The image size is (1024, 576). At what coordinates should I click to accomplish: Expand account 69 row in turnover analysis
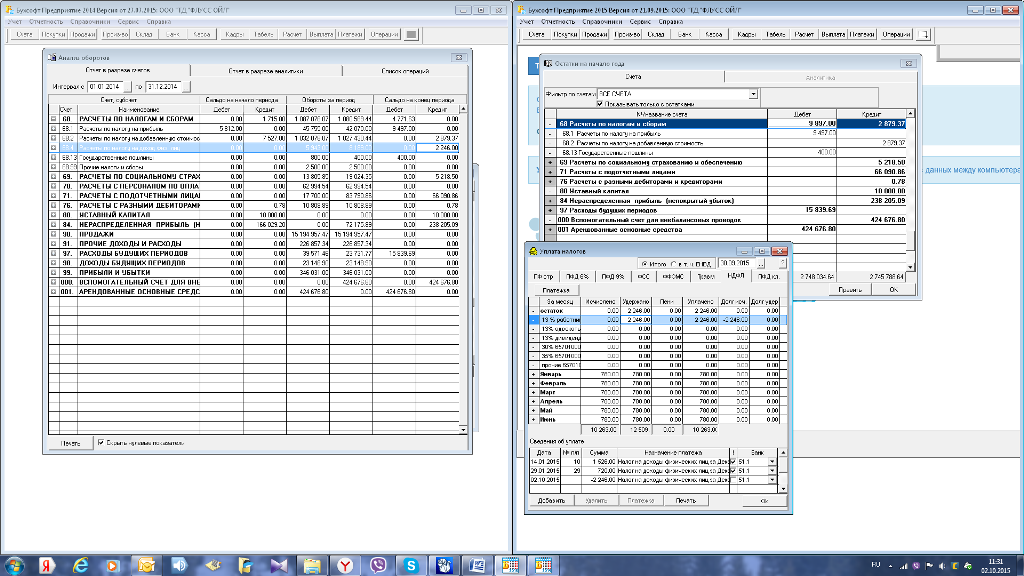pos(53,175)
